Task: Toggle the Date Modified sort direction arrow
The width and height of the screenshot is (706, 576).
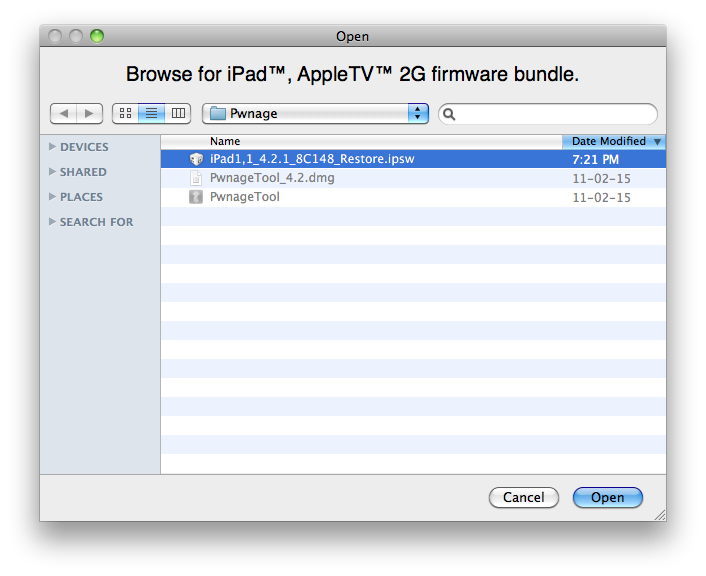Action: [657, 142]
